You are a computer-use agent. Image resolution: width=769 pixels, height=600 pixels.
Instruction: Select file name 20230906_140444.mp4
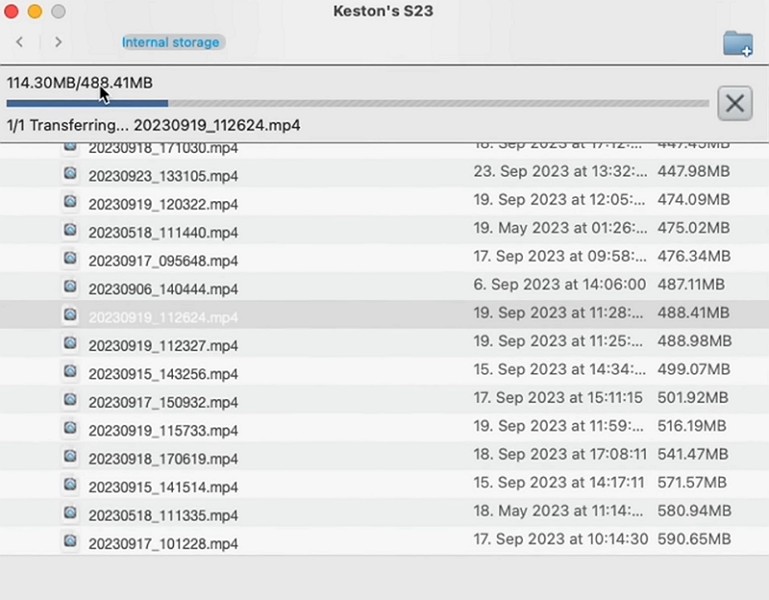click(x=163, y=289)
